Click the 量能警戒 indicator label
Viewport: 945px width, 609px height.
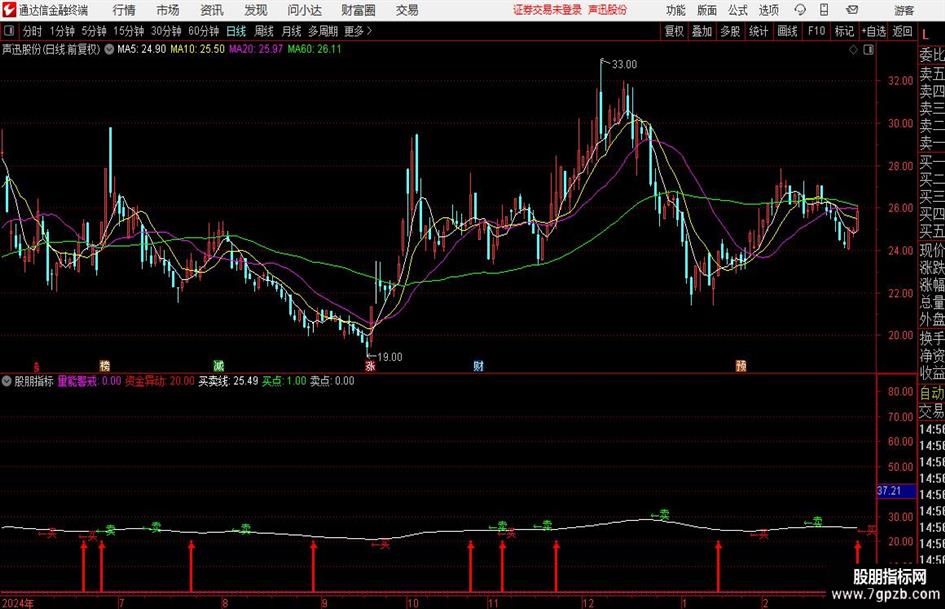pyautogui.click(x=78, y=381)
